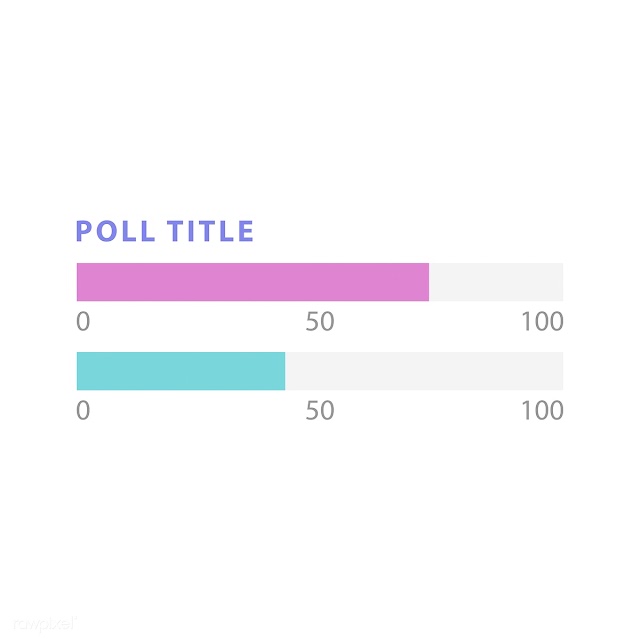Click the 100 label under teal bar
The width and height of the screenshot is (640, 640).
click(x=542, y=410)
